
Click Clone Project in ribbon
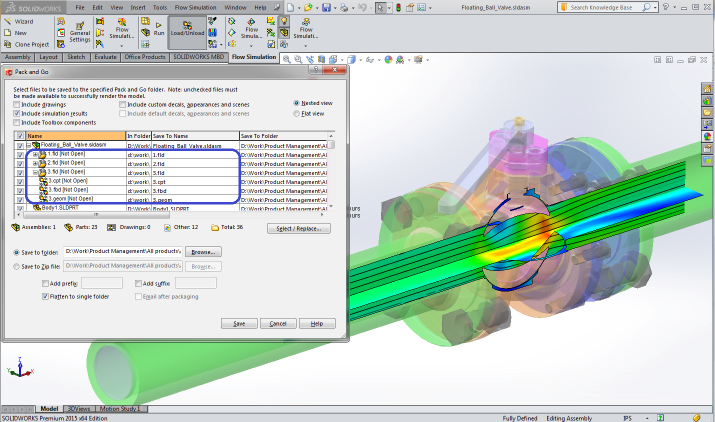pos(26,44)
